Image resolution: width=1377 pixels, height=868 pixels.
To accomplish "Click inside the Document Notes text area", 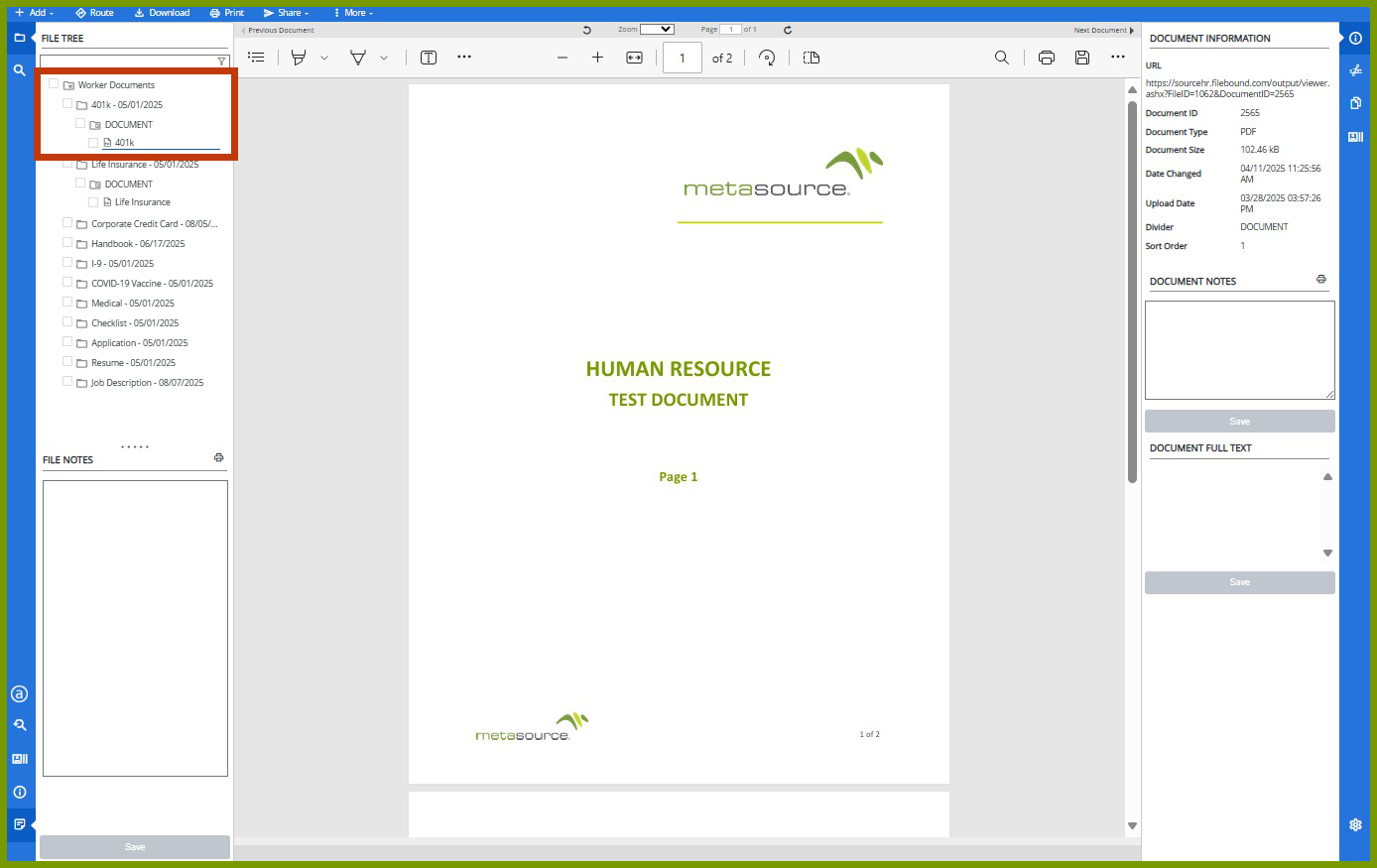I will 1240,350.
